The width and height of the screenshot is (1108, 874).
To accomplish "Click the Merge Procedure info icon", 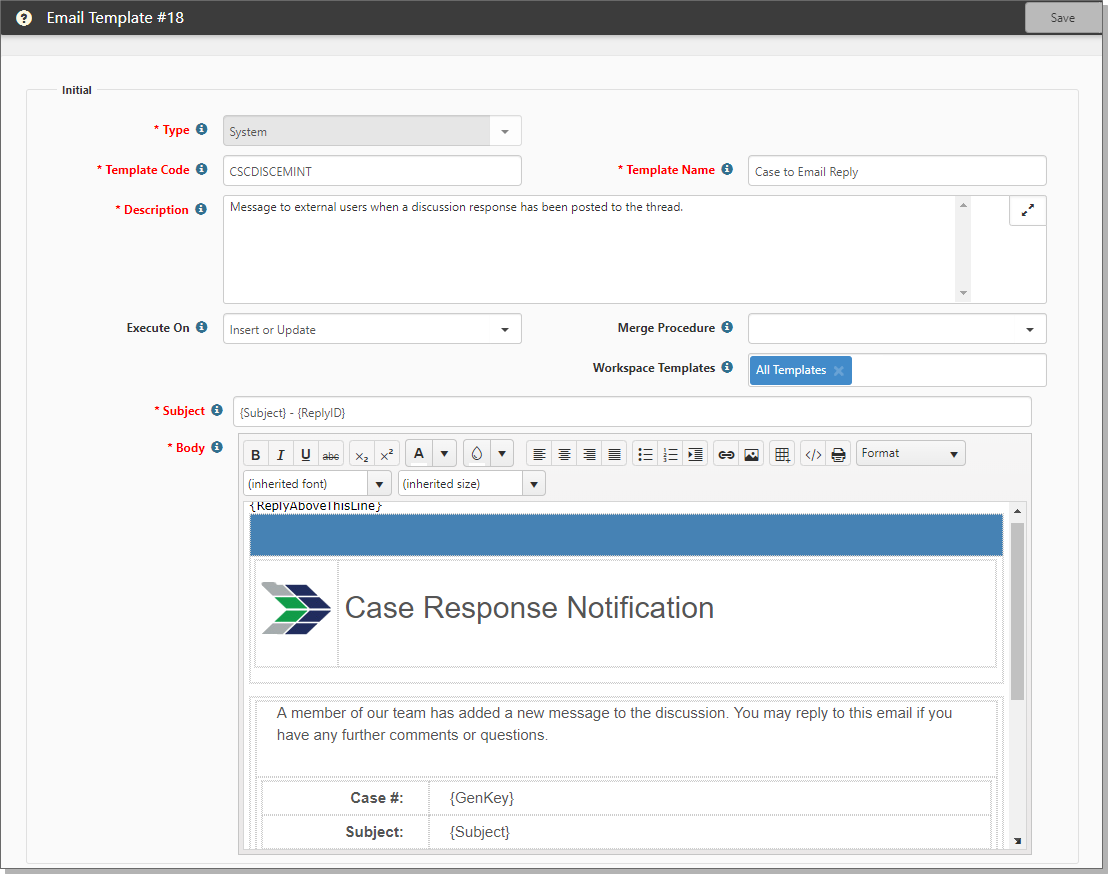I will (x=727, y=327).
